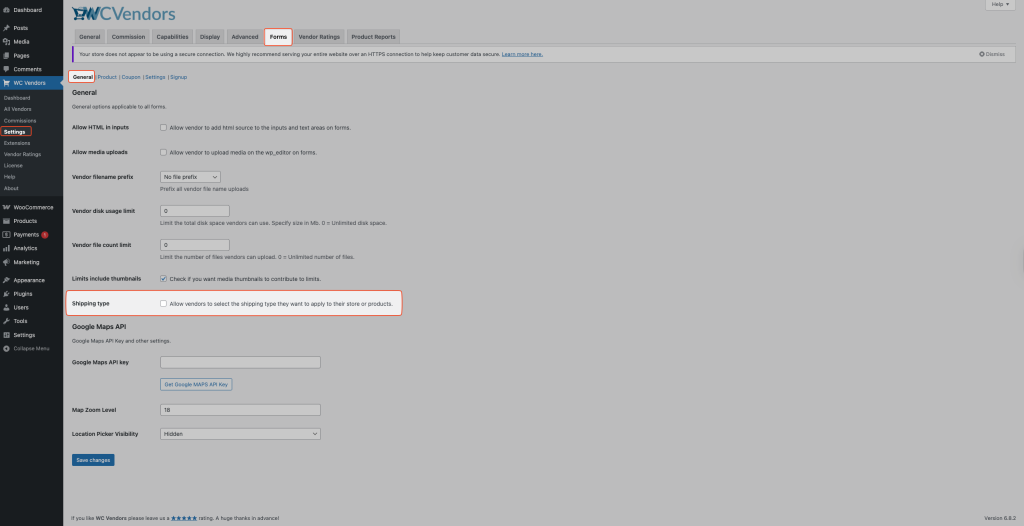Open the Marketing megaphone icon
This screenshot has width=1024, height=526.
(7, 262)
